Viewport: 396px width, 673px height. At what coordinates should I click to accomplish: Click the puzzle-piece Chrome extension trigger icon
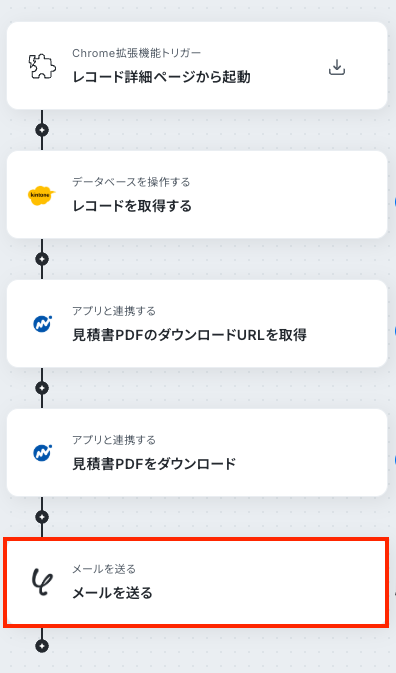(x=42, y=66)
